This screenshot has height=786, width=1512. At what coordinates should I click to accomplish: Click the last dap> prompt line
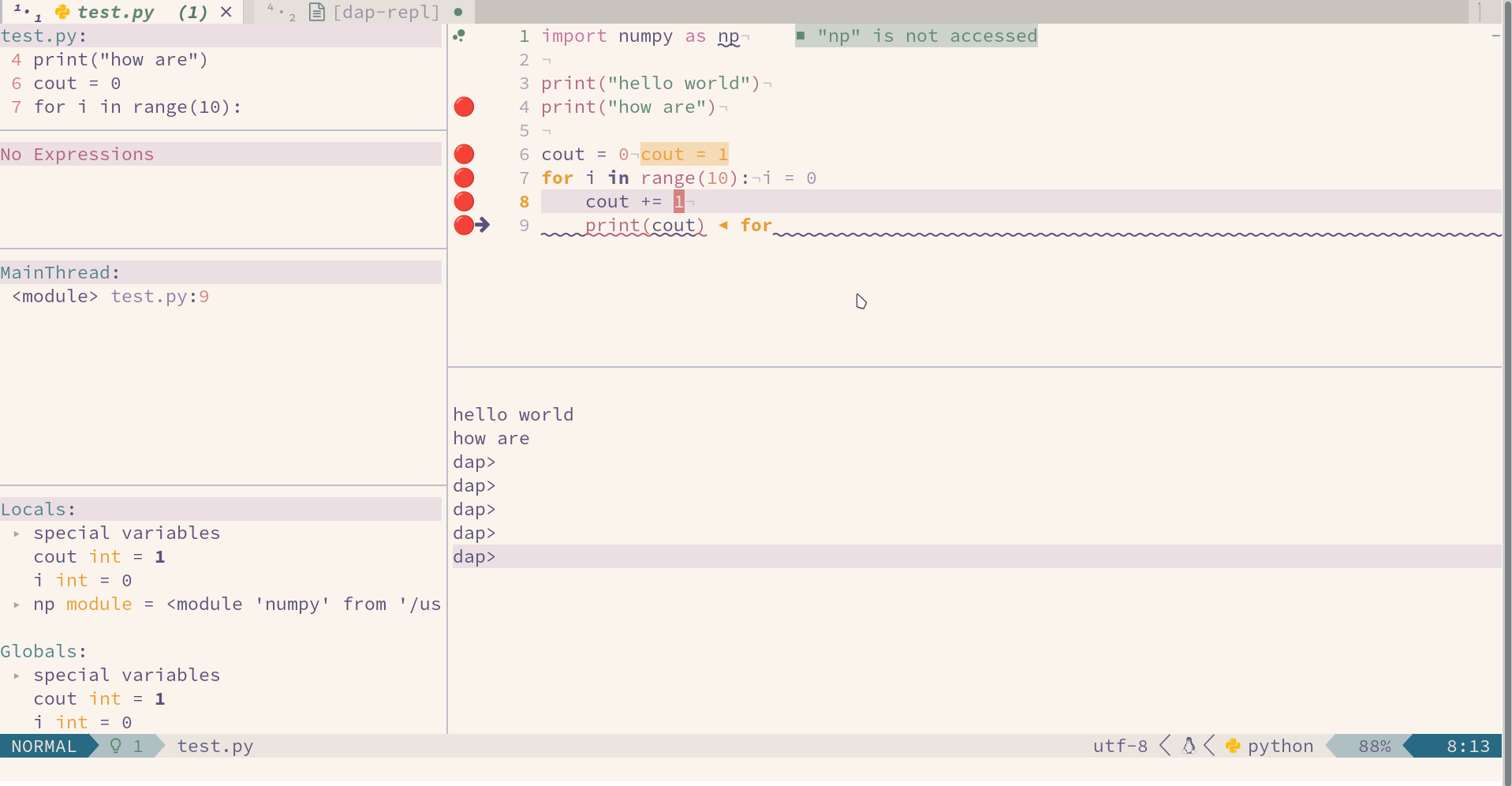[473, 556]
